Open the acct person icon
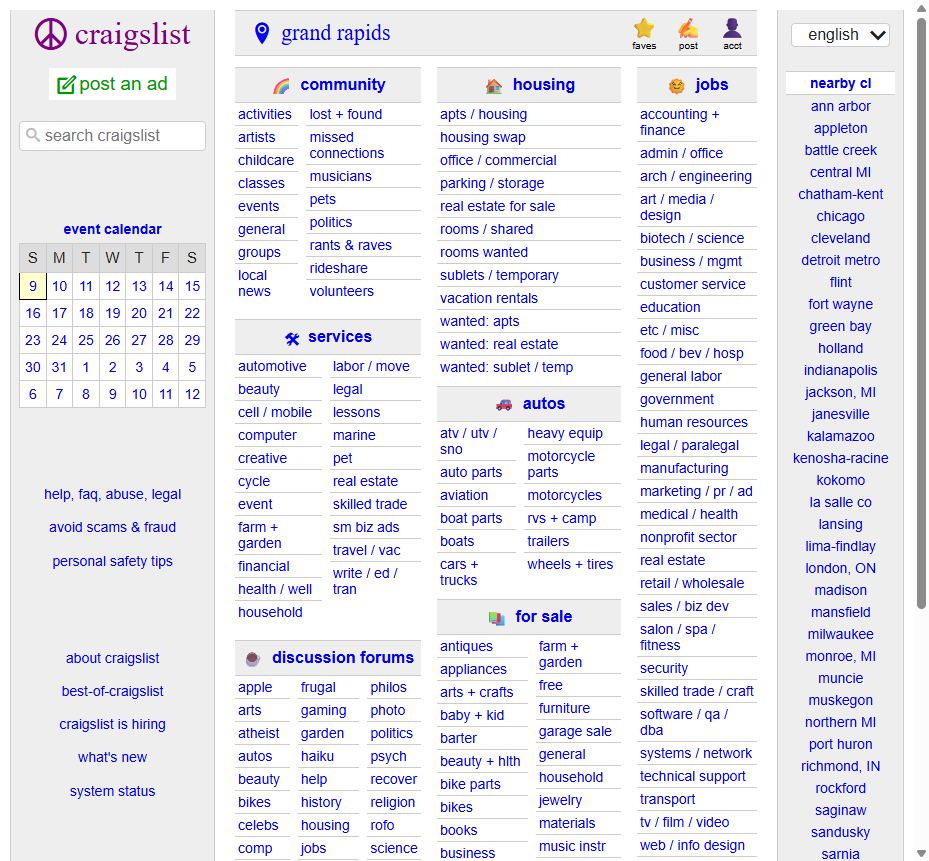 point(732,28)
